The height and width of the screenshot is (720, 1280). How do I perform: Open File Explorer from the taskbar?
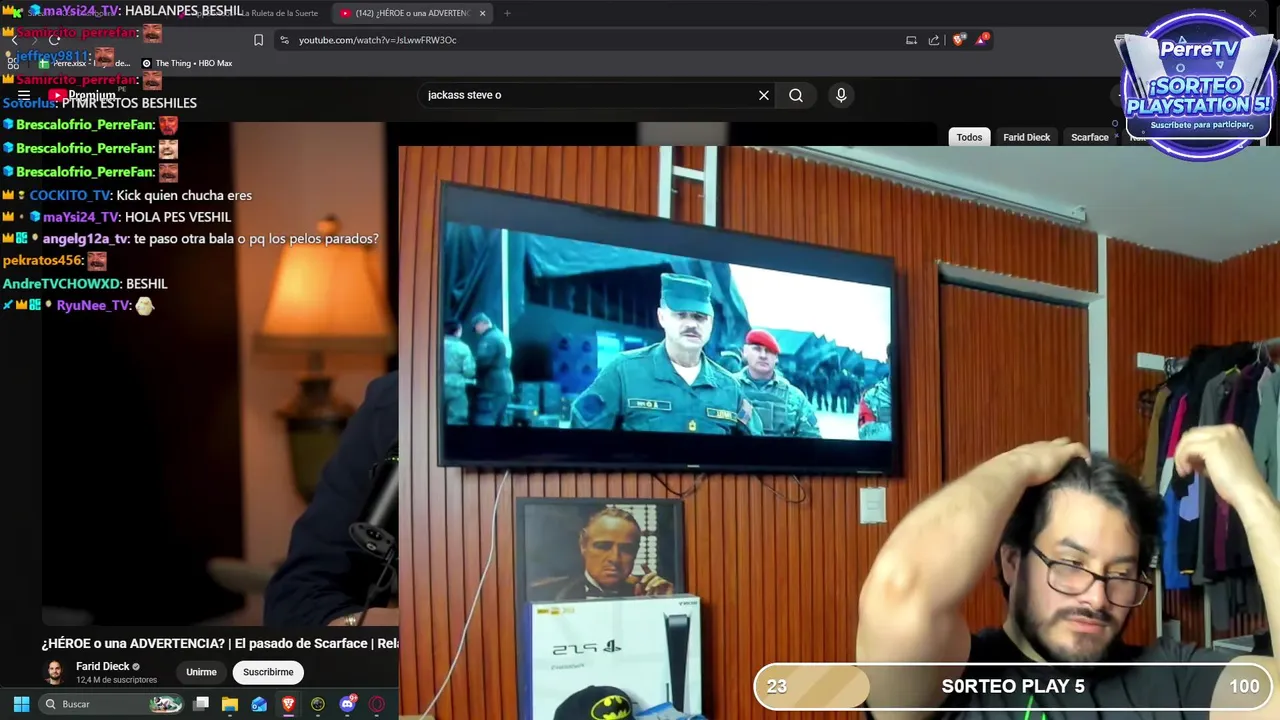pos(230,704)
